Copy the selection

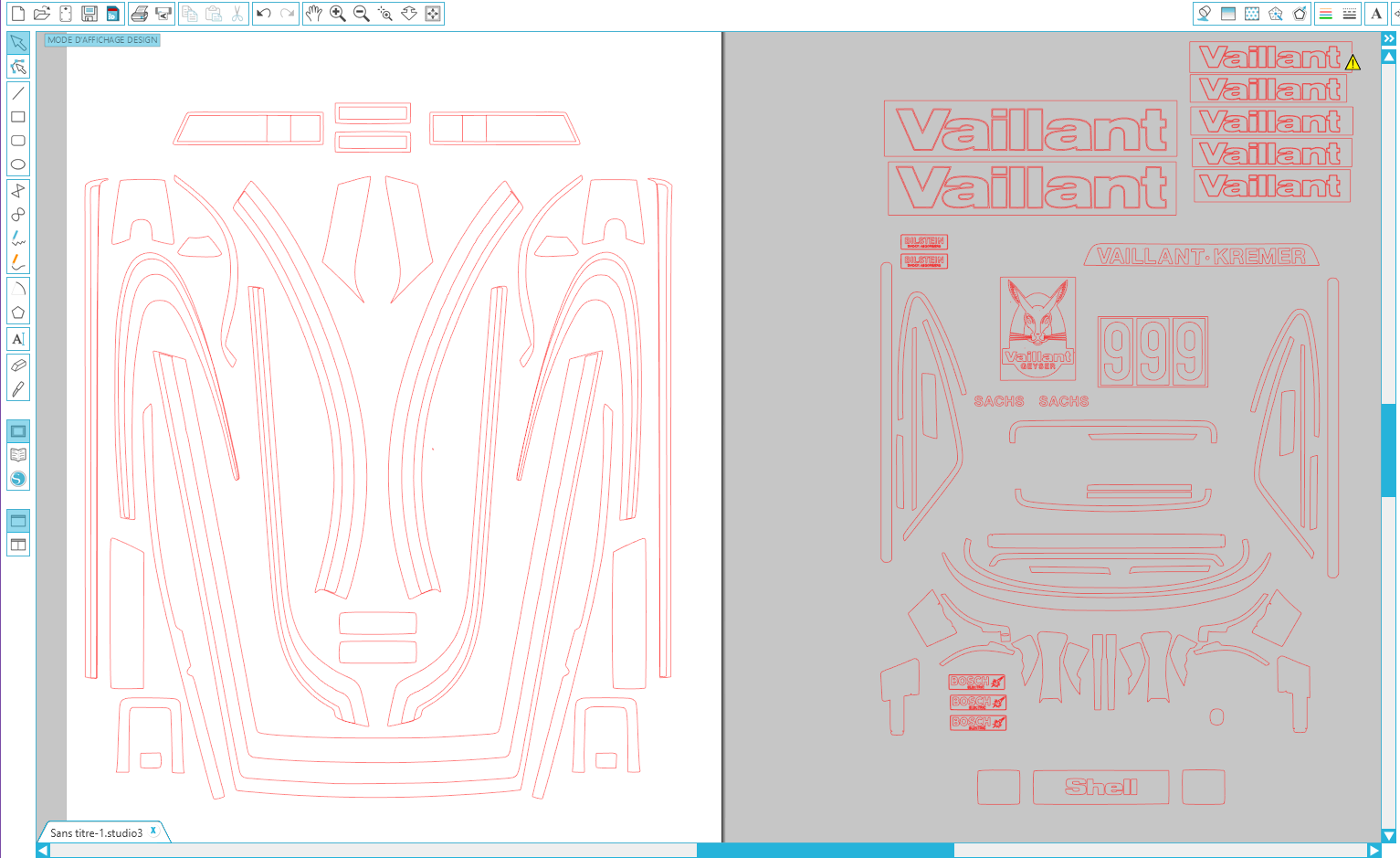pos(190,14)
